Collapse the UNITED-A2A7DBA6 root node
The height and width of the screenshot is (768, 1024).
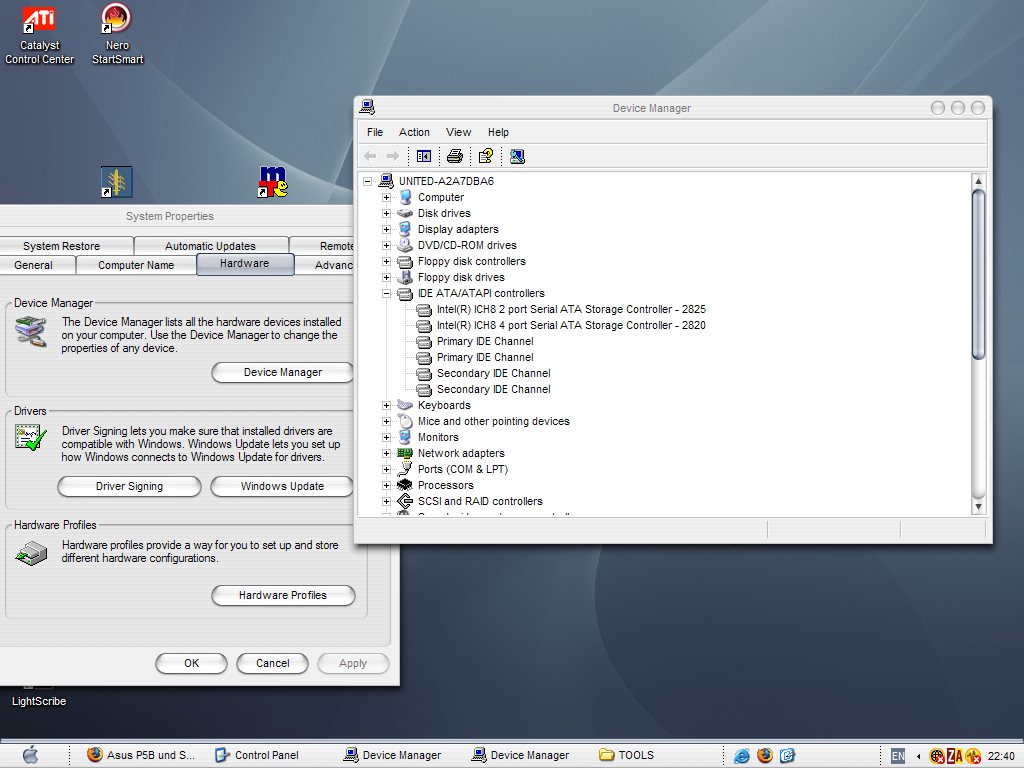click(368, 182)
